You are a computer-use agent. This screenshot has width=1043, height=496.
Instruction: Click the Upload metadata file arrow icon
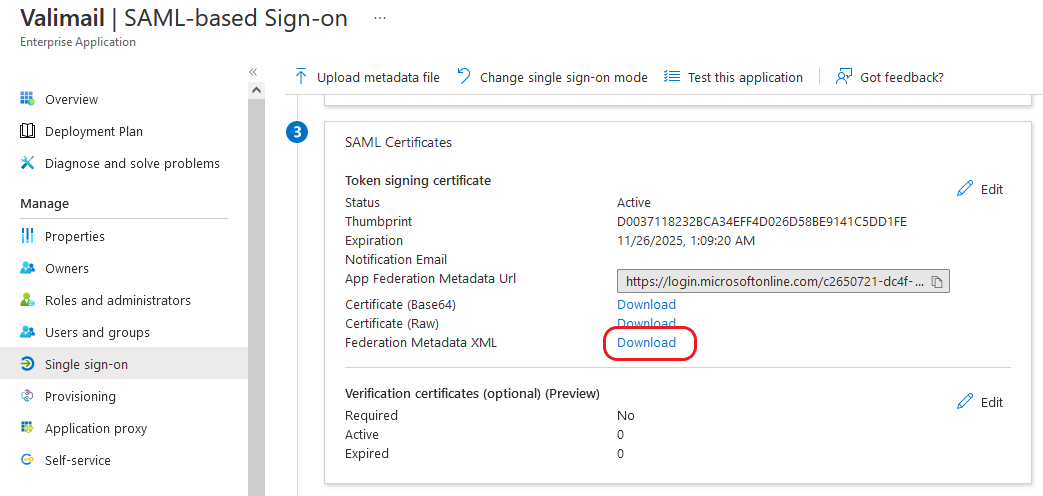point(301,76)
